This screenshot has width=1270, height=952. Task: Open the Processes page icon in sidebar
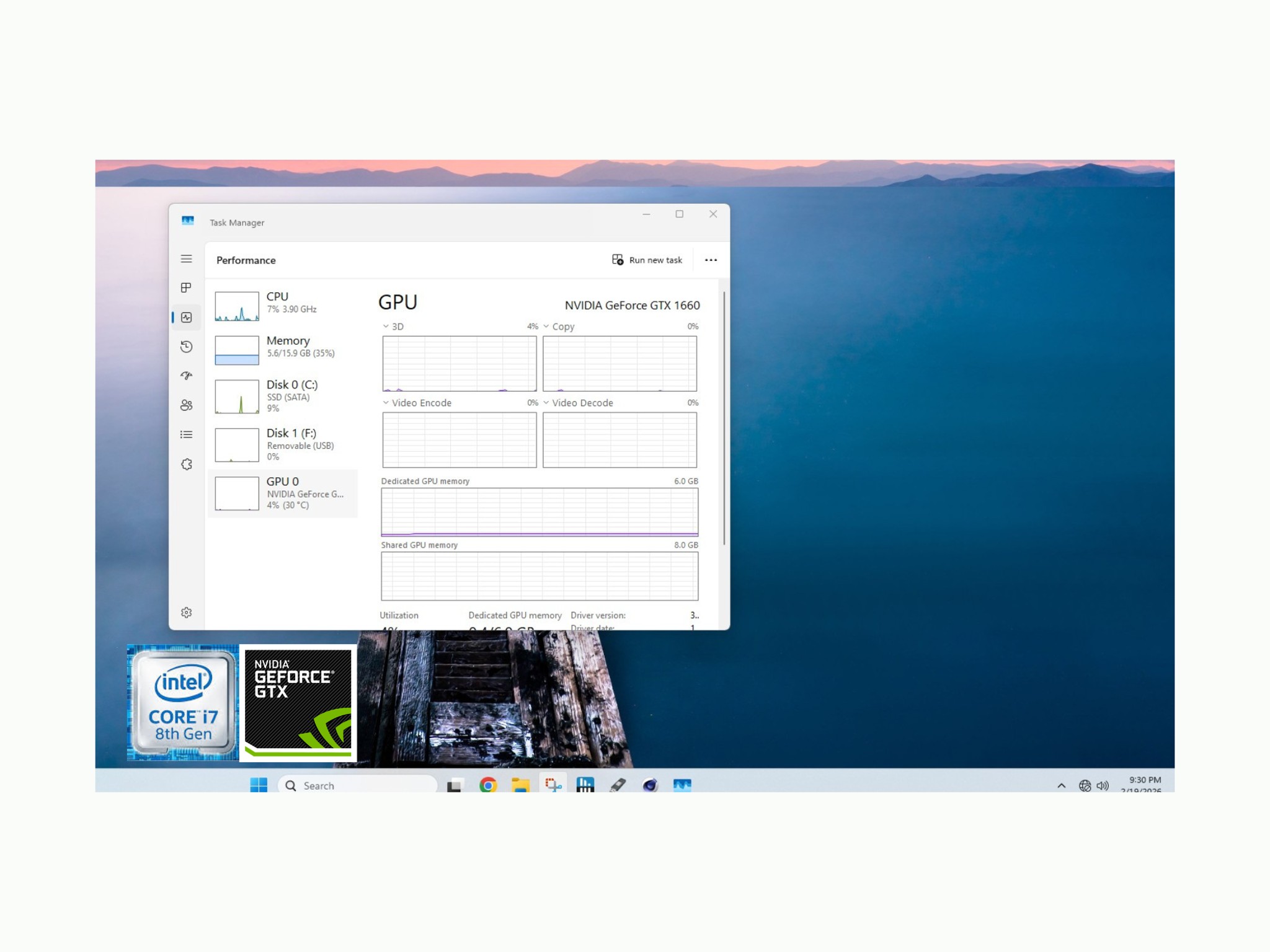pos(186,288)
